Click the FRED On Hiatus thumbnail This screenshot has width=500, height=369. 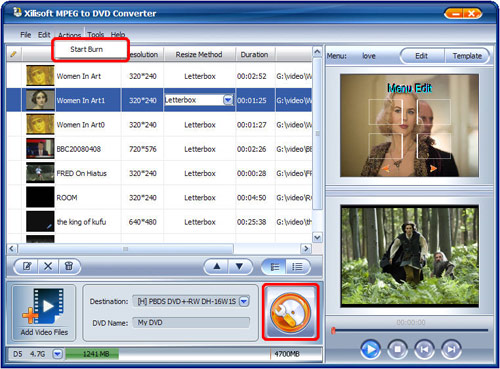[40, 173]
